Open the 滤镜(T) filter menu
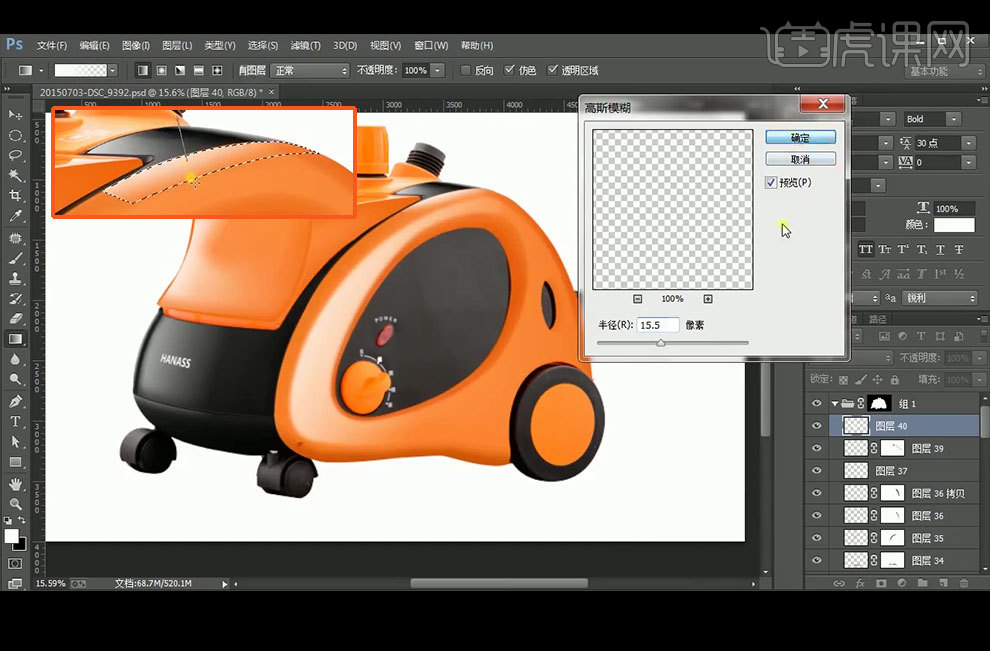The height and width of the screenshot is (651, 990). click(305, 45)
